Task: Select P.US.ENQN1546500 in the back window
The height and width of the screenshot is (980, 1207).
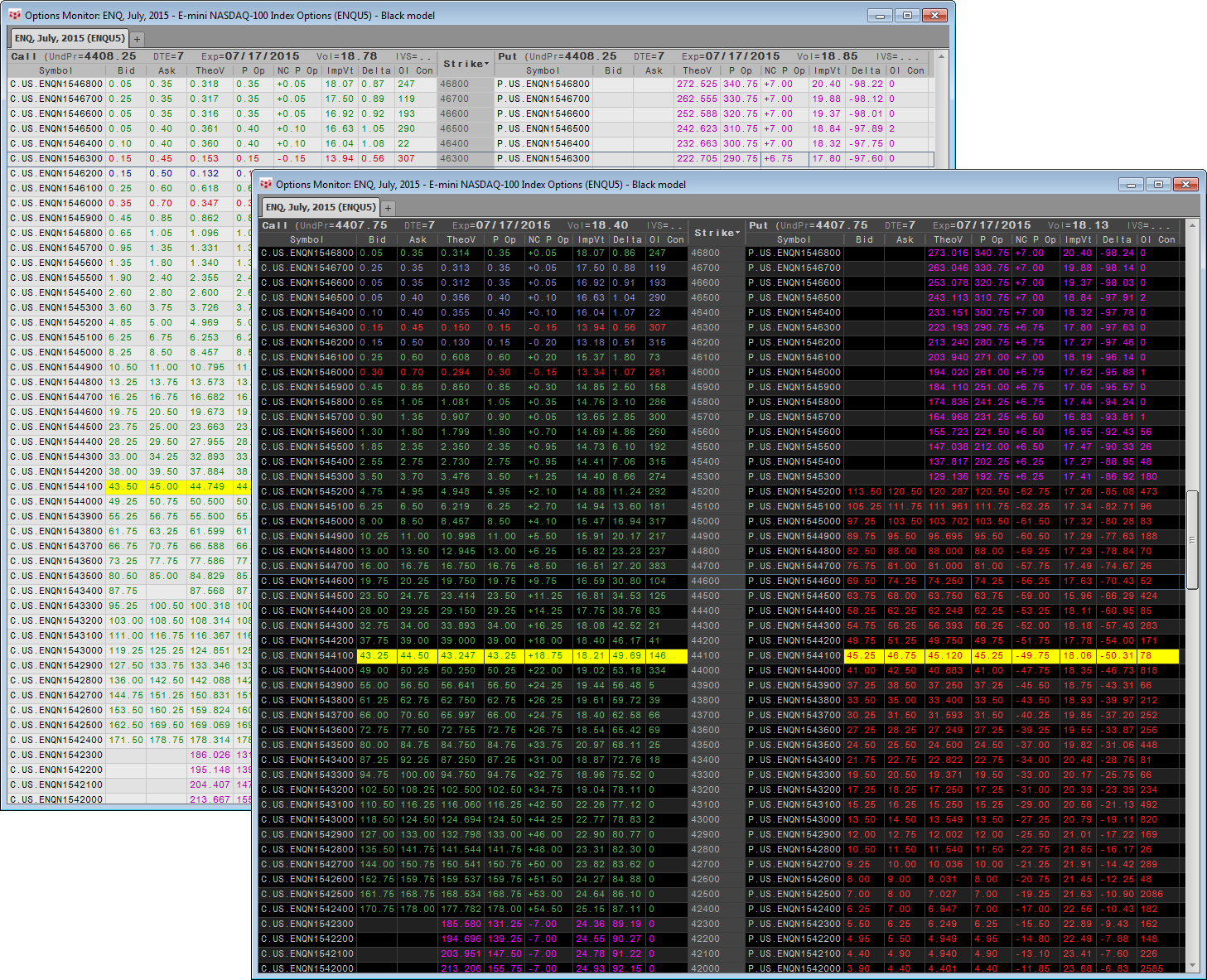Action: [543, 128]
